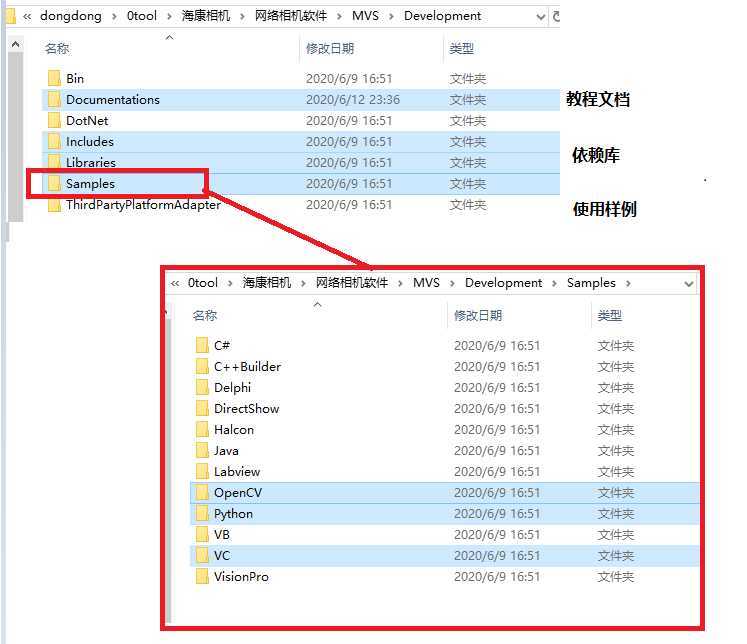The height and width of the screenshot is (644, 747).
Task: Select the Libraries folder name
Action: (91, 162)
